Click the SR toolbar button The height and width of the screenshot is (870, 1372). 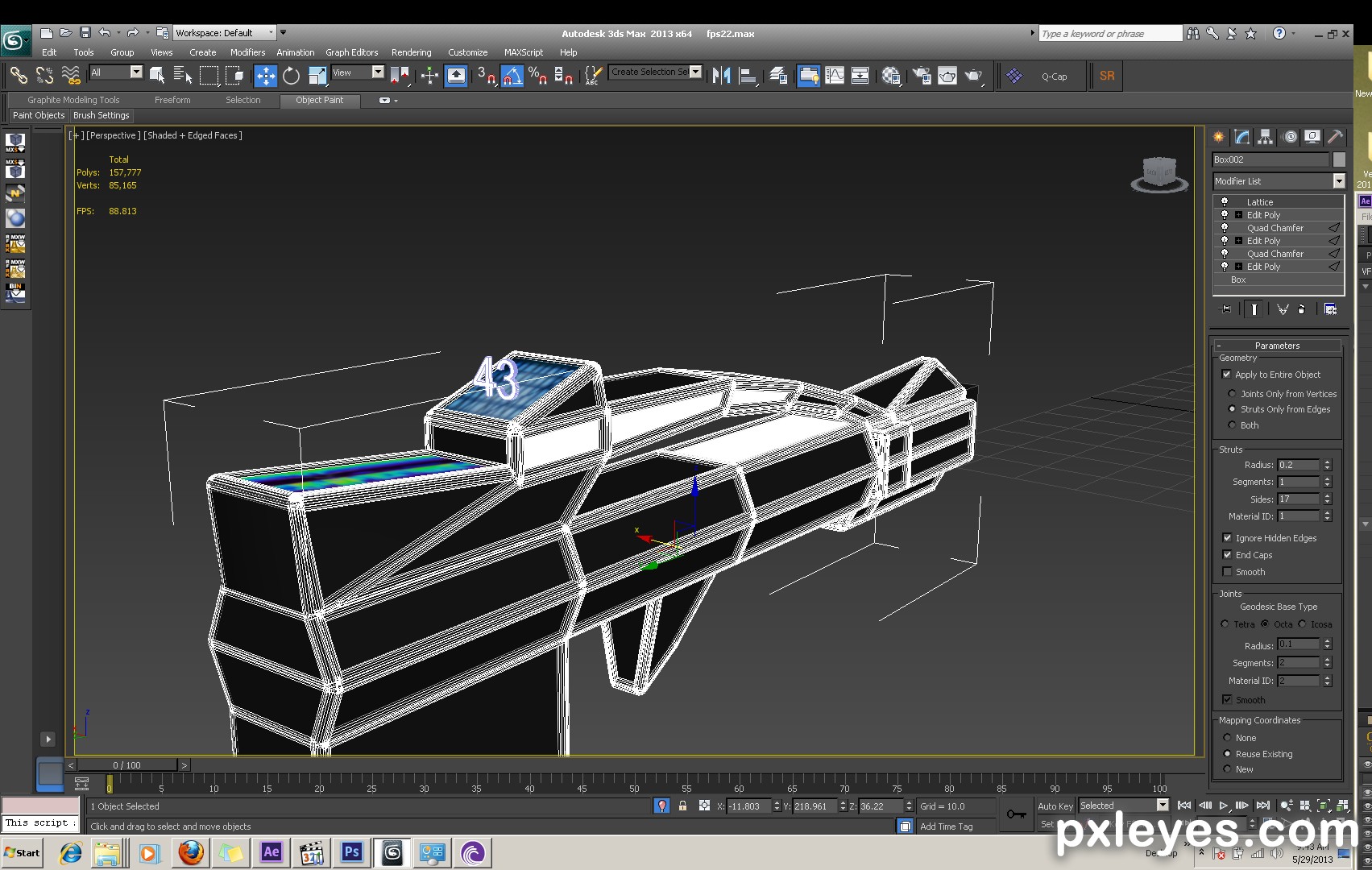coord(1107,76)
